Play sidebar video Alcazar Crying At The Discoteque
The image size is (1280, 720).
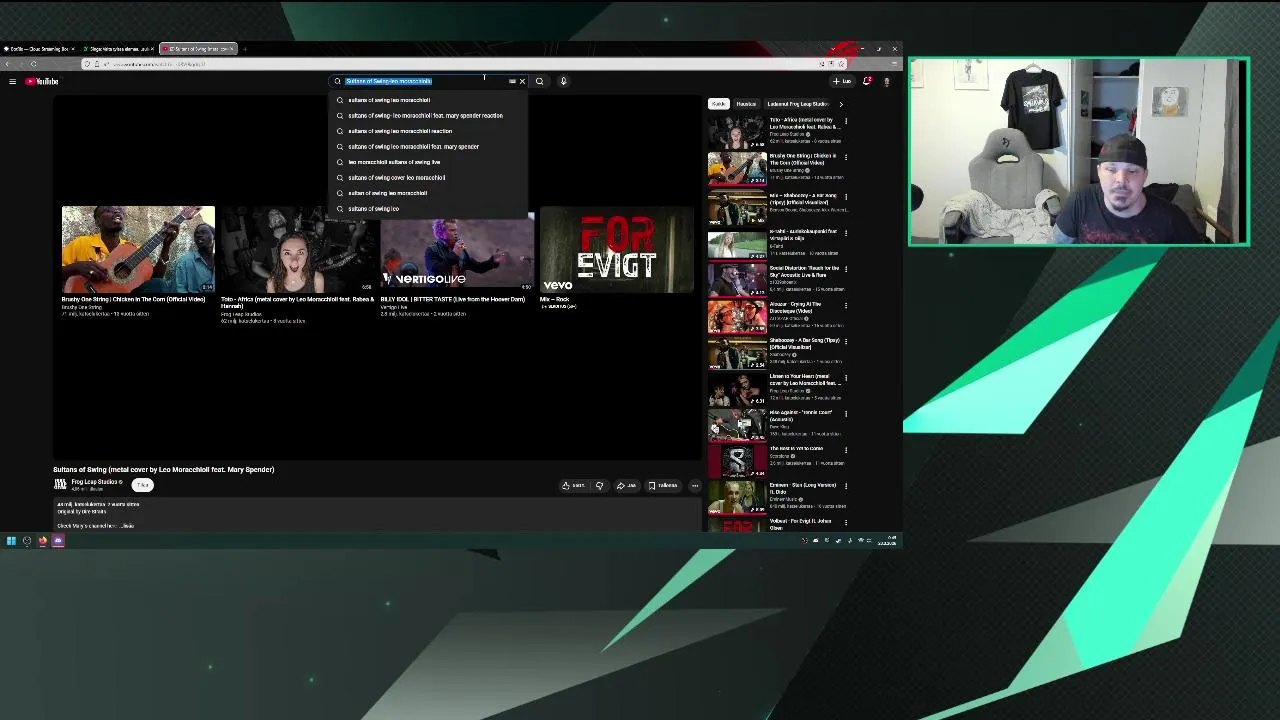coord(737,316)
